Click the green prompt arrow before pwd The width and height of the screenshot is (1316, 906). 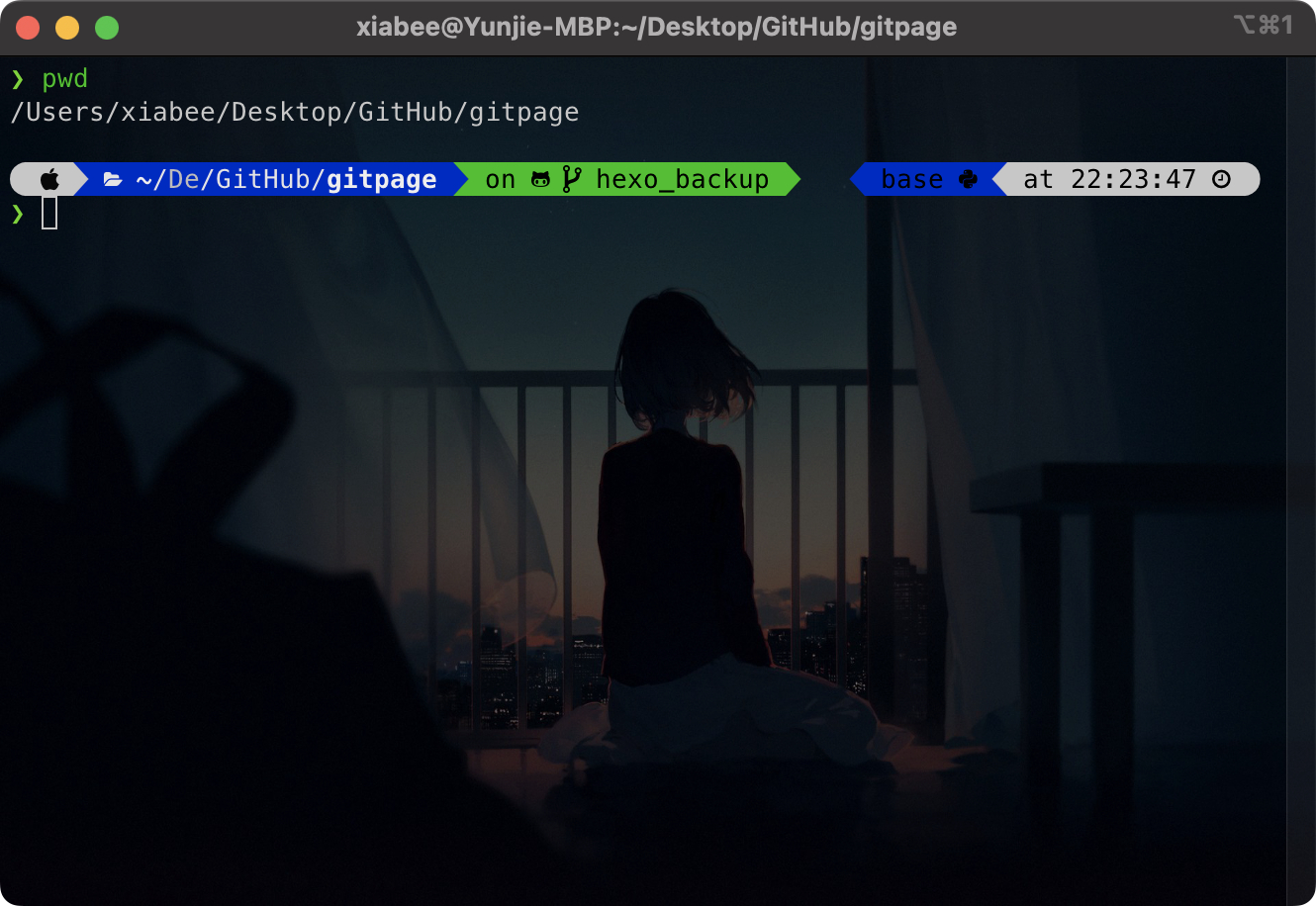[x=17, y=78]
